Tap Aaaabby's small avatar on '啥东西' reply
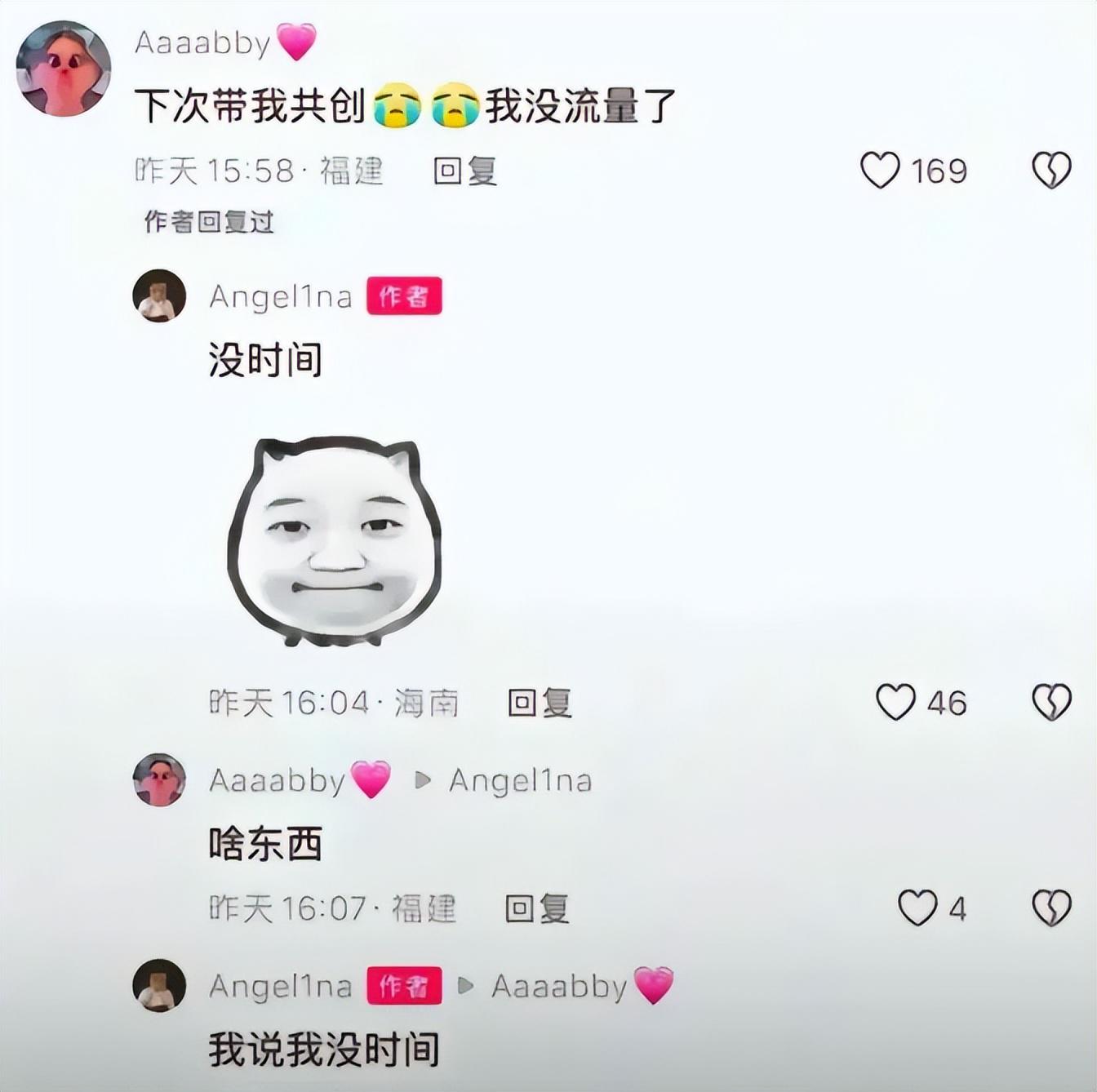 [159, 779]
